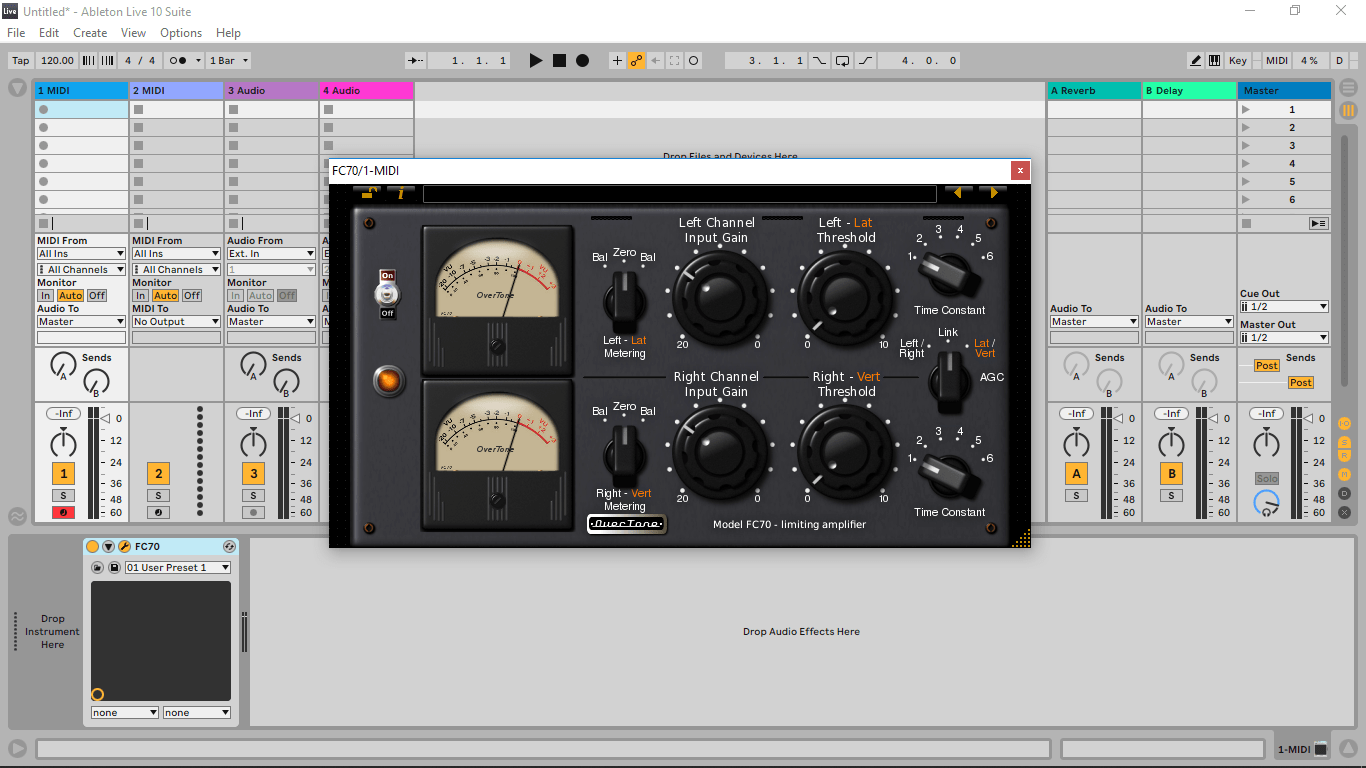This screenshot has width=1366, height=768.
Task: Toggle Draw Mode pencil icon
Action: pyautogui.click(x=1196, y=61)
